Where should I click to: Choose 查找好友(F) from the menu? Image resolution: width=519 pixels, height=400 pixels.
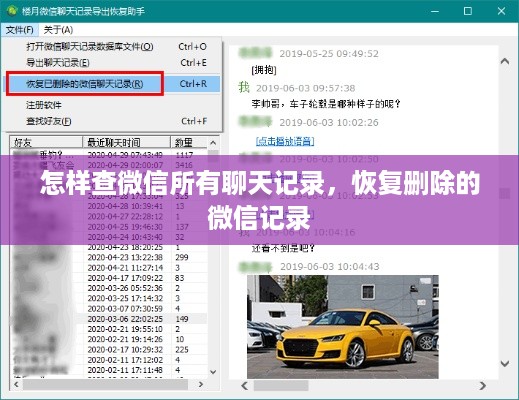(113, 121)
